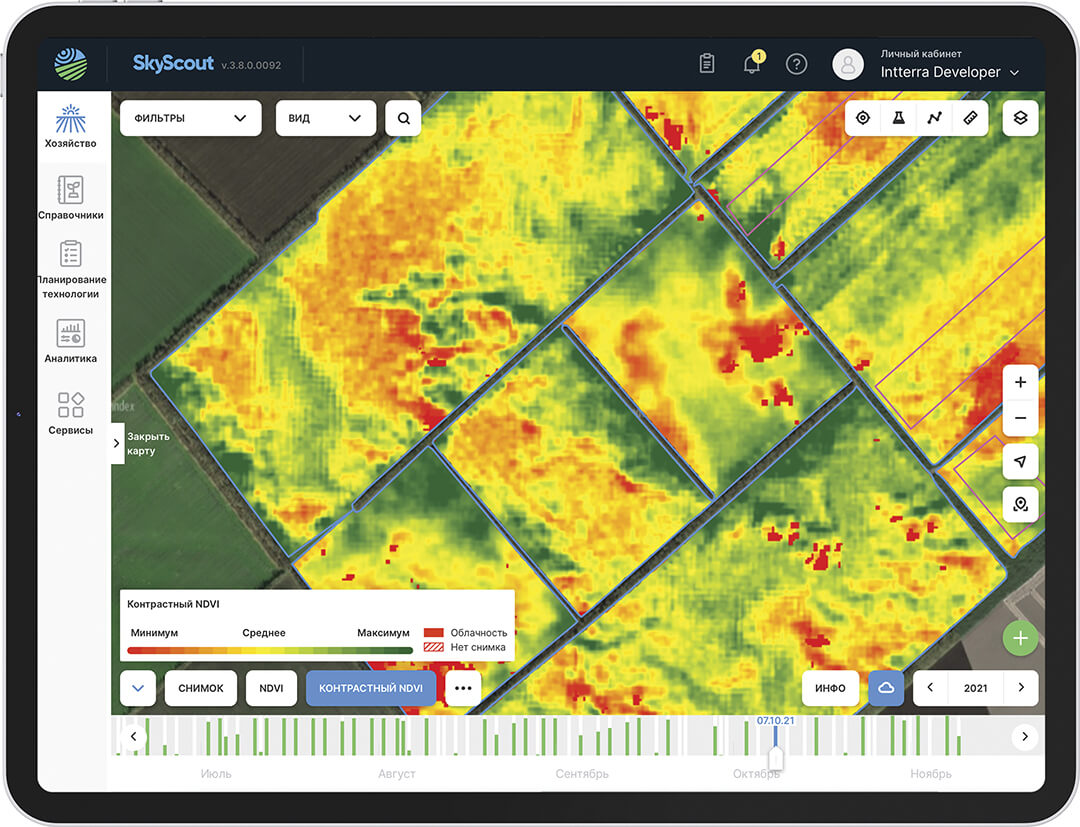
Task: Open the clipboard tasks icon
Action: 707,64
